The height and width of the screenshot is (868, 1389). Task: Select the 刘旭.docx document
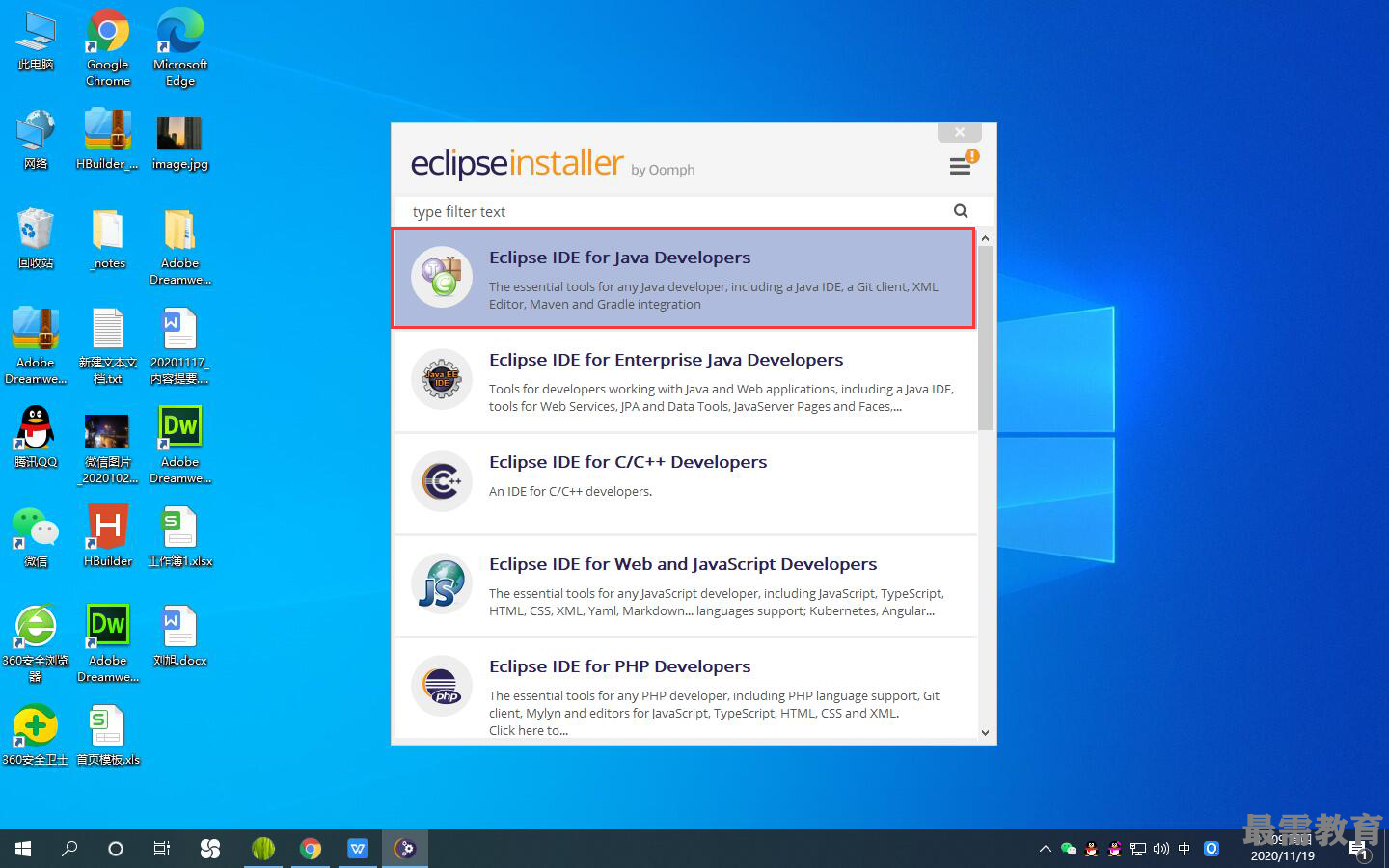click(180, 637)
